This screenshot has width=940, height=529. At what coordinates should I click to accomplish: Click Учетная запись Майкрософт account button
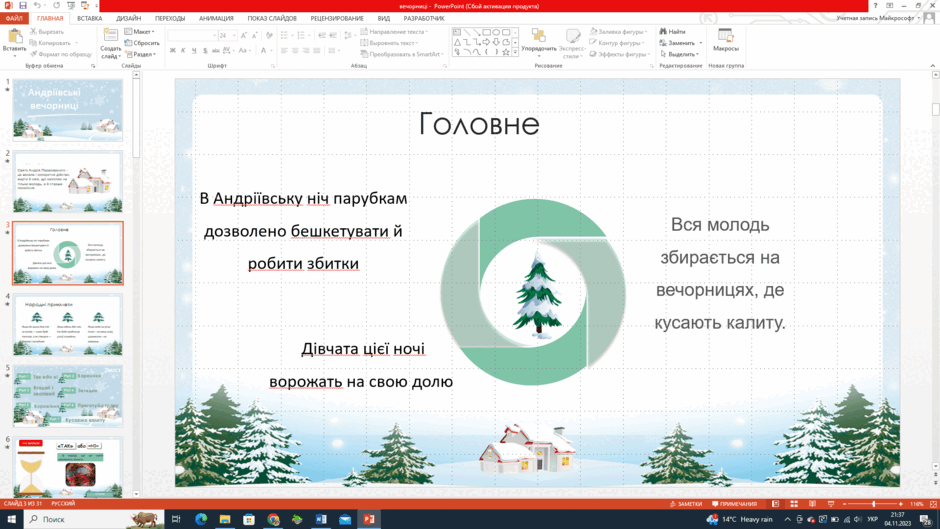click(879, 18)
